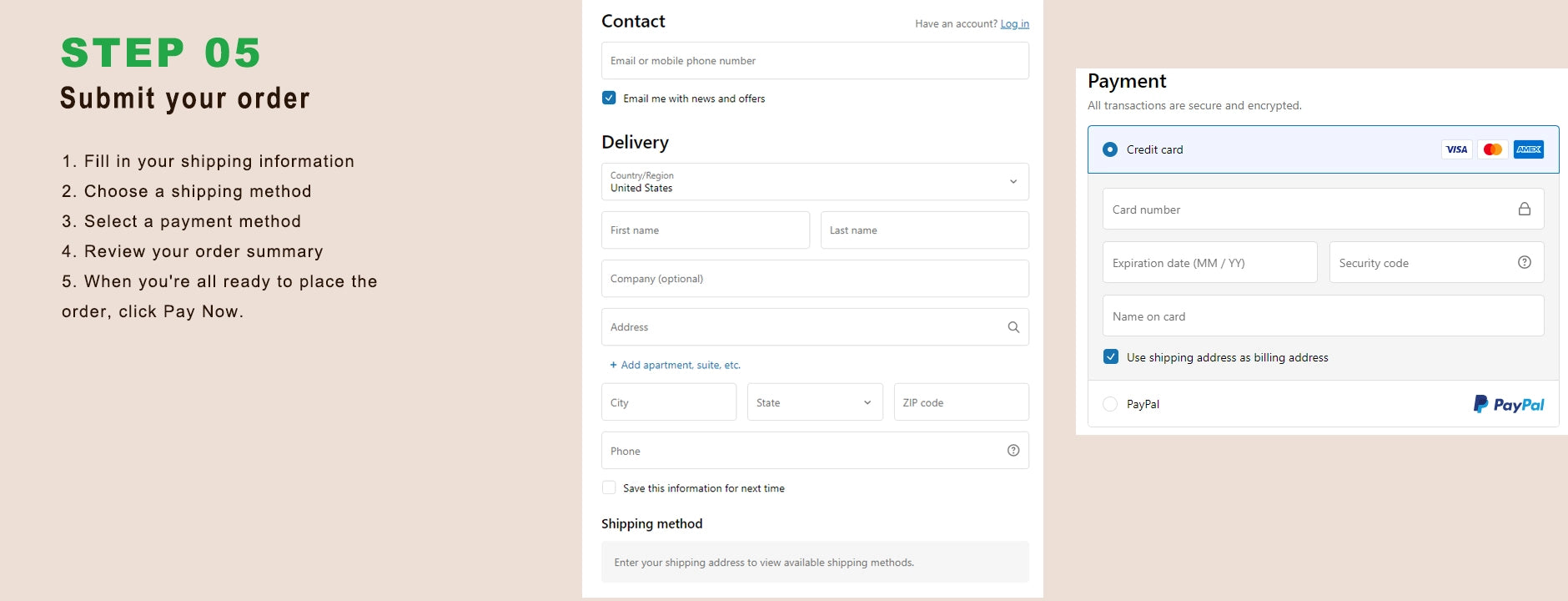This screenshot has height=601, width=1568.
Task: Click the security code help icon
Action: click(x=1524, y=263)
